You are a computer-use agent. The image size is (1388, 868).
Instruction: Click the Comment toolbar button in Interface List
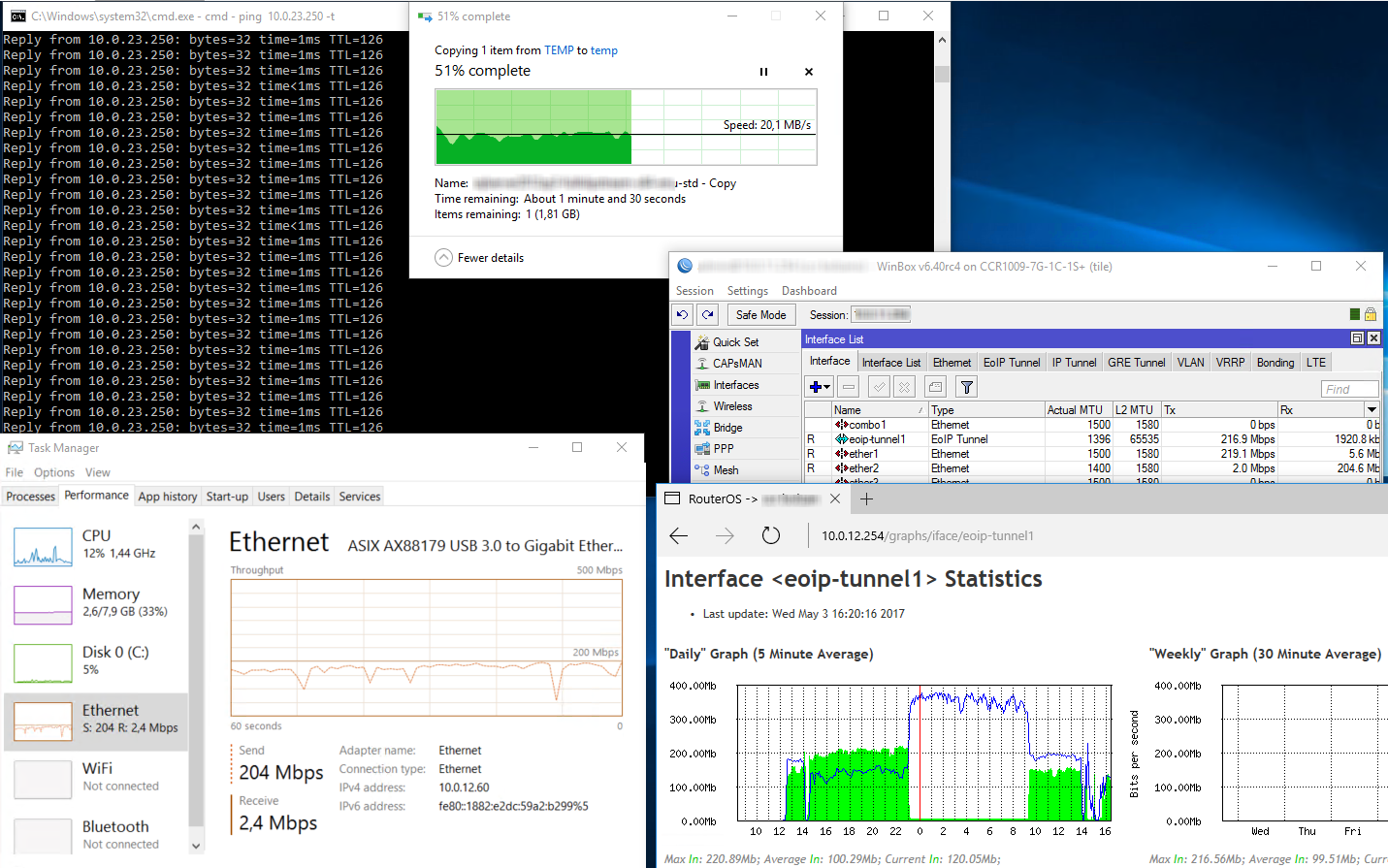coord(935,387)
